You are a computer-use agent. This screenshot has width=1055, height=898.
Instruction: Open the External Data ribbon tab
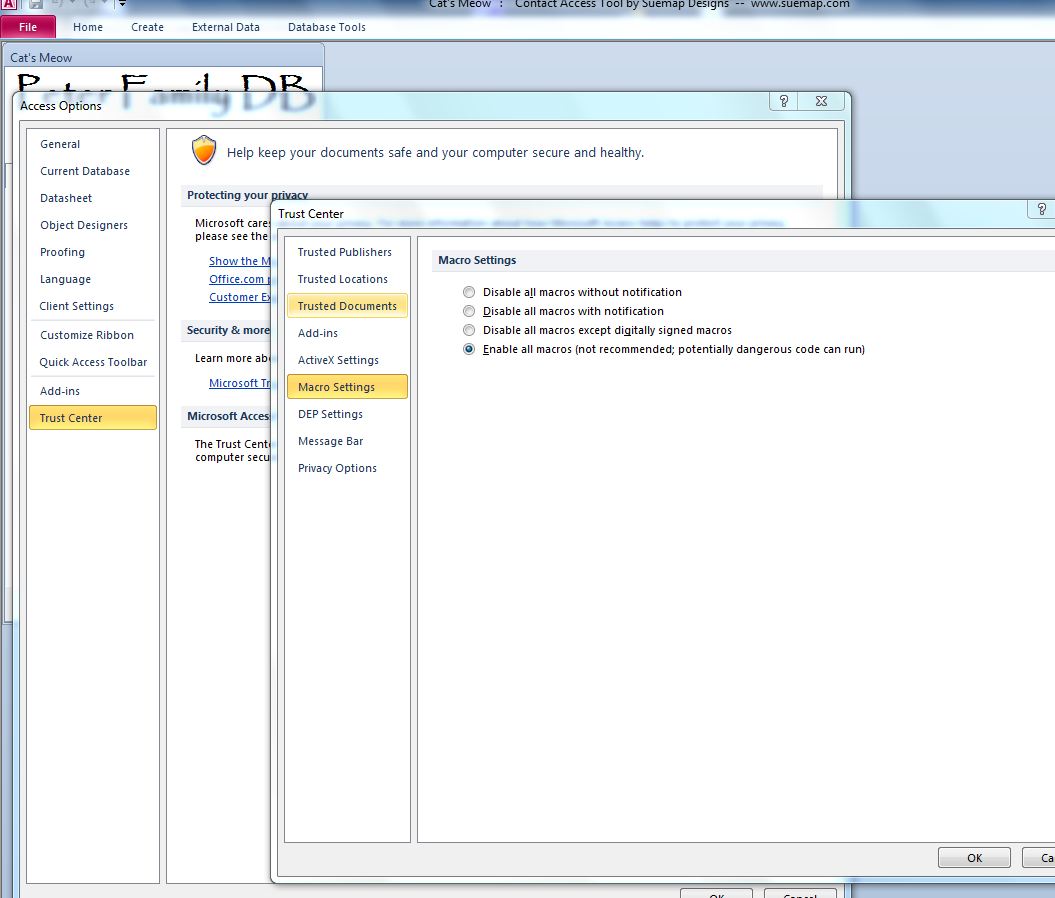(x=226, y=27)
